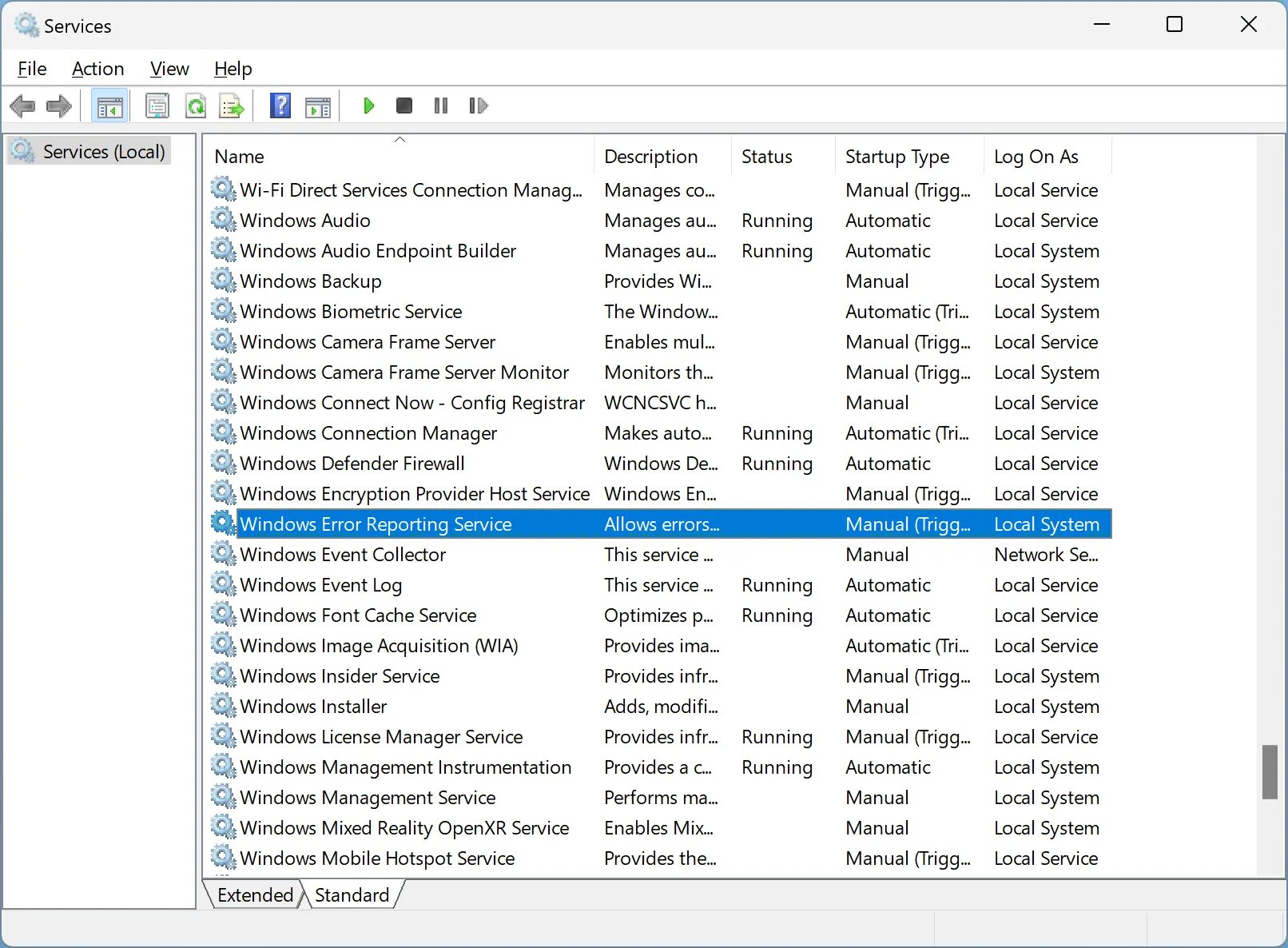Select Windows Management Instrumentation service

coord(661,767)
